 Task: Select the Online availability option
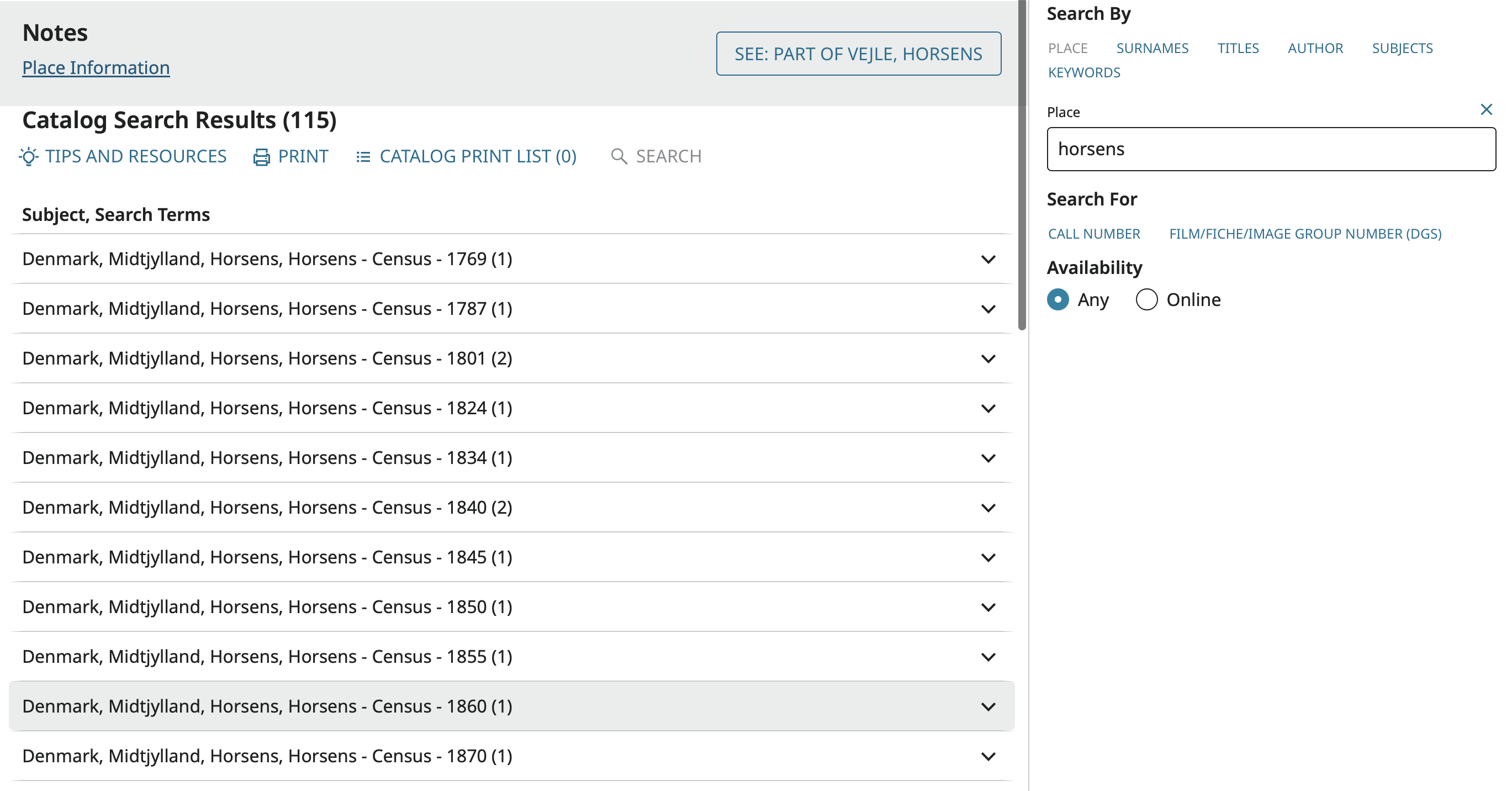coord(1146,299)
